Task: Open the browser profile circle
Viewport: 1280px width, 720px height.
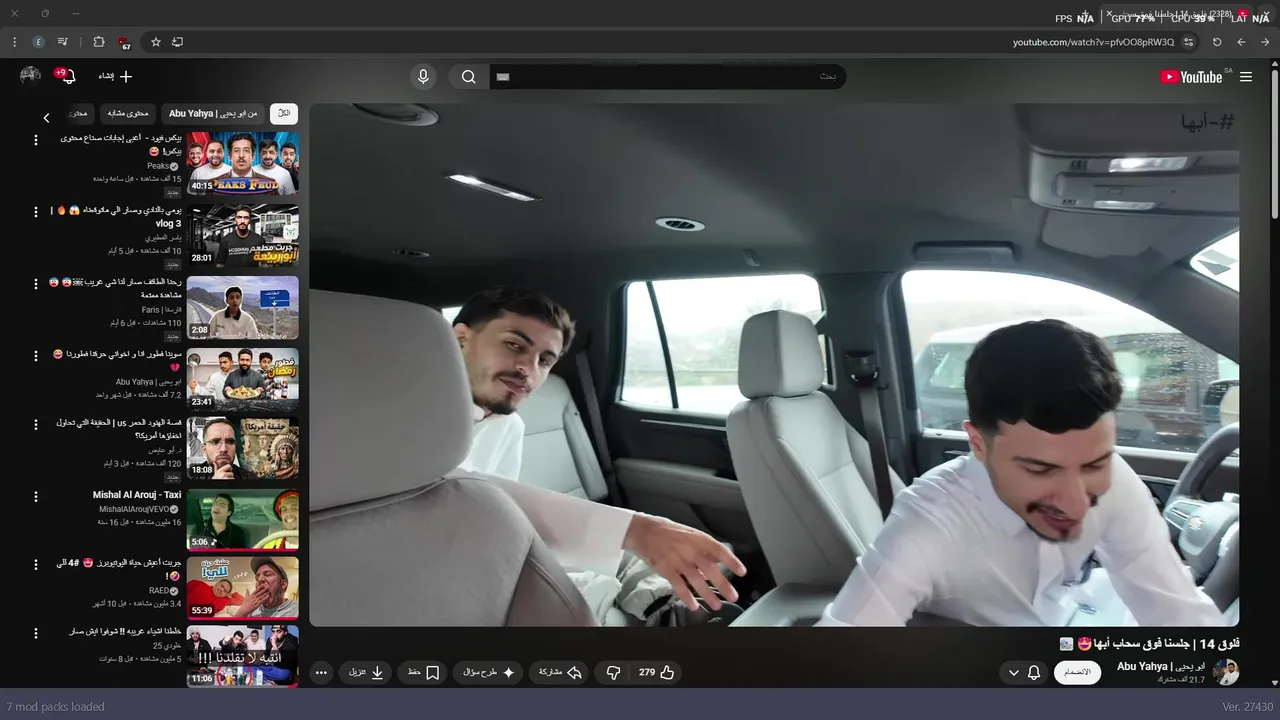Action: (x=38, y=42)
